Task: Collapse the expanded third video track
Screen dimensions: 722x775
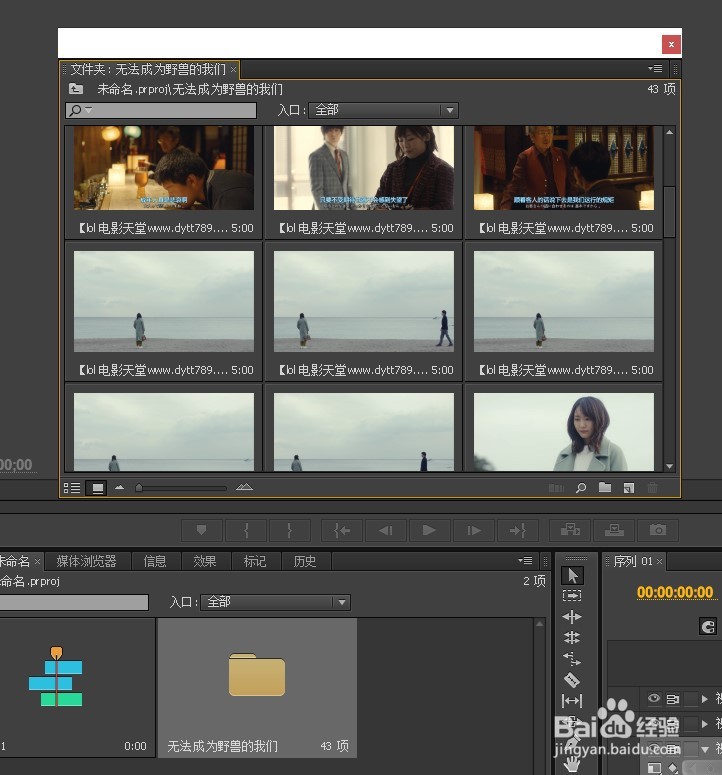Action: (705, 749)
